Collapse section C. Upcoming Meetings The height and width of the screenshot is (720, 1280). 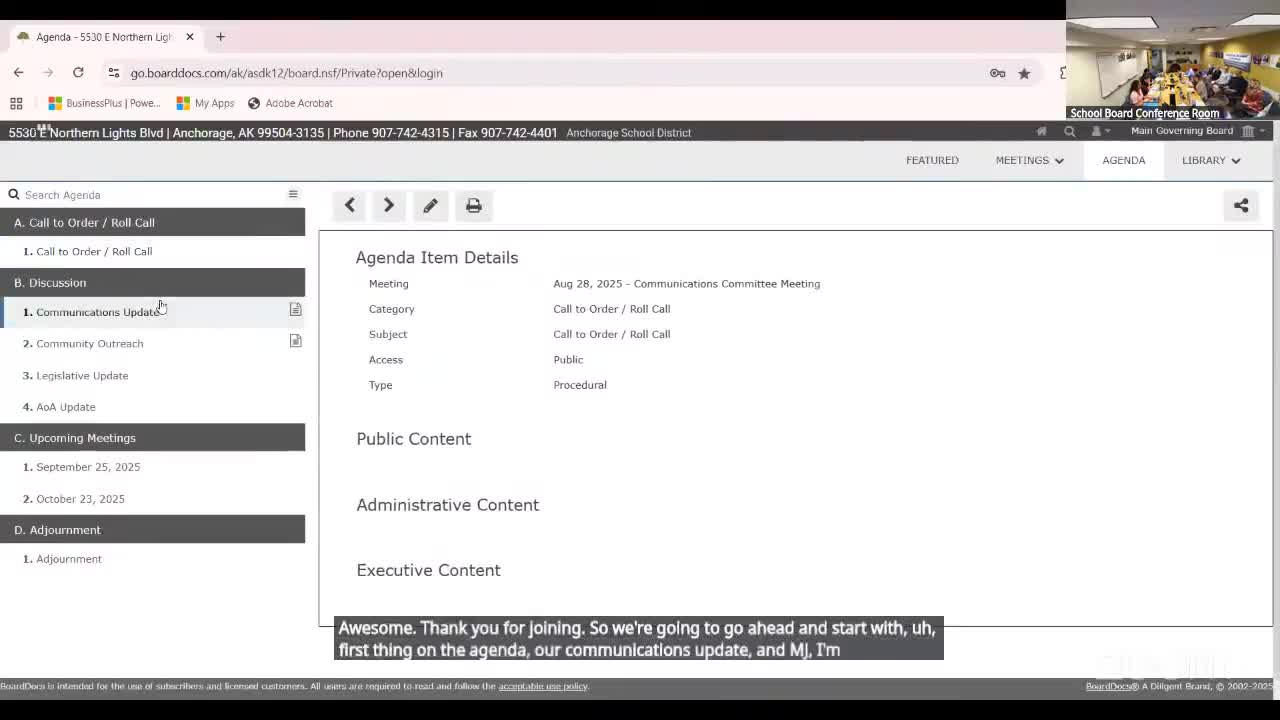[152, 437]
